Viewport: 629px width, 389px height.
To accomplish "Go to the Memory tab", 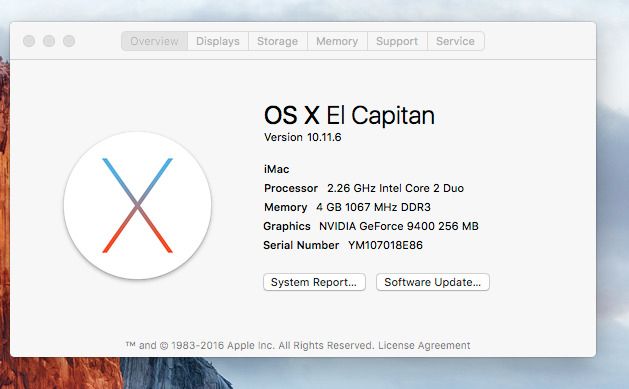I will tap(337, 41).
